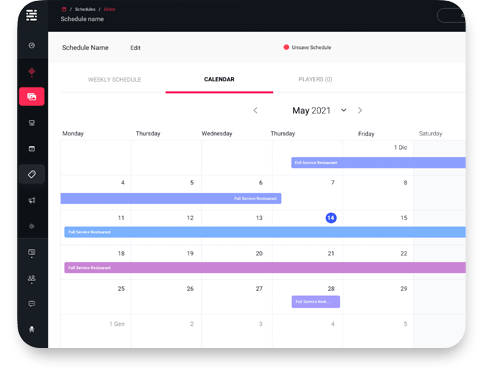The height and width of the screenshot is (378, 500).
Task: Open the calendar icon in sidebar
Action: pyautogui.click(x=32, y=149)
